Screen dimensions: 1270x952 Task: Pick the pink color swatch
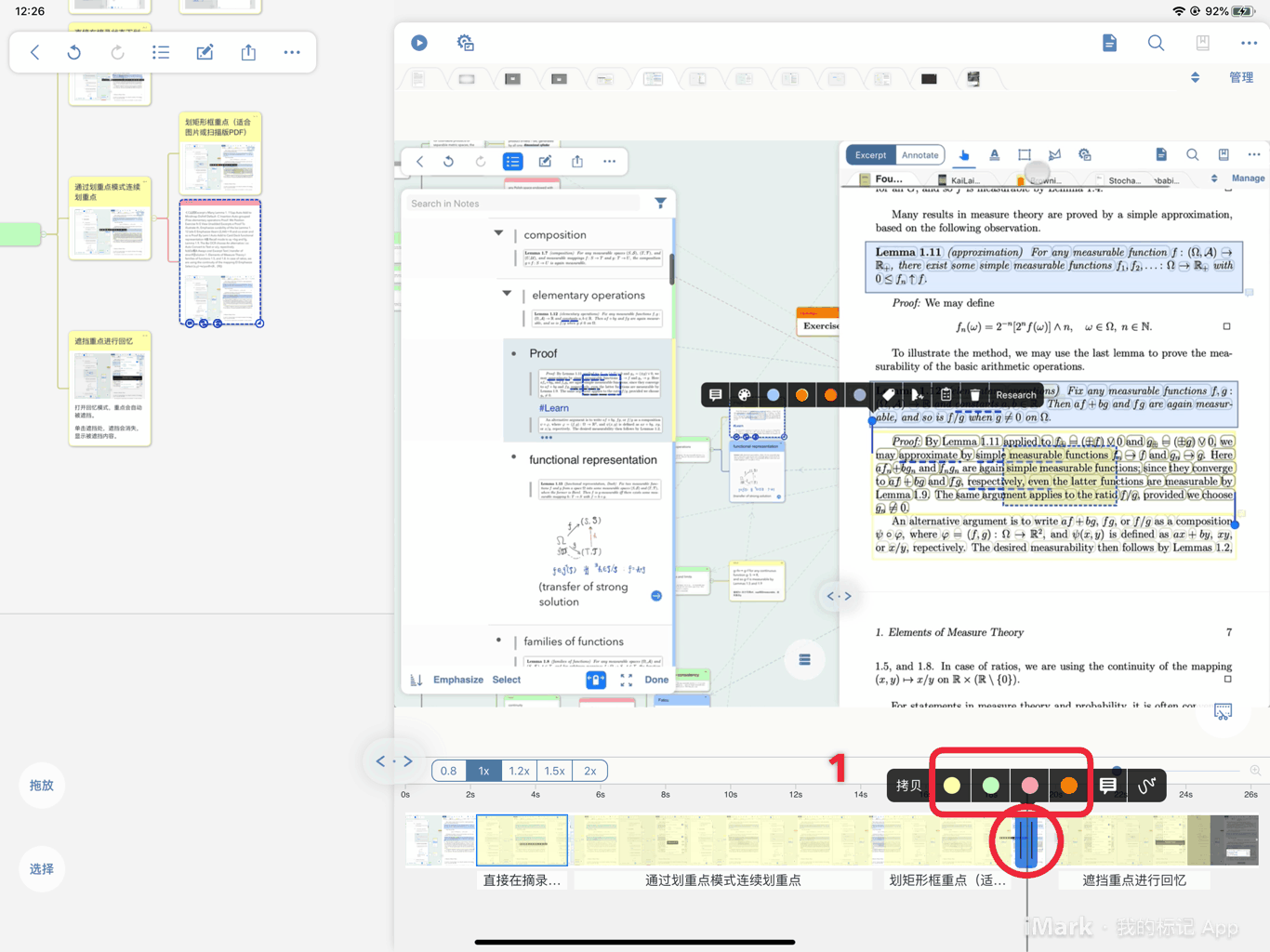pos(1029,786)
